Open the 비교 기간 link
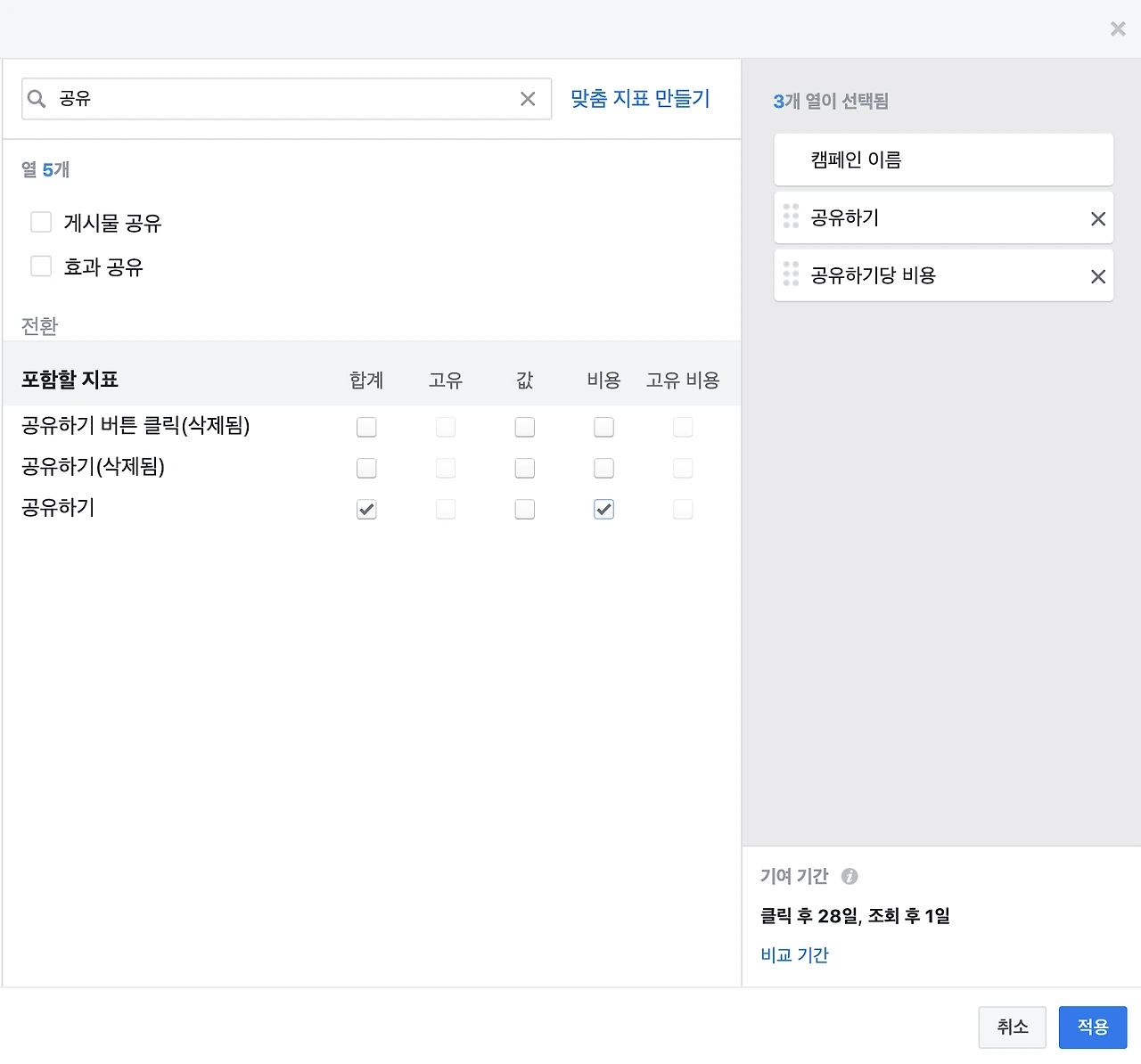The height and width of the screenshot is (1064, 1141). [x=794, y=955]
